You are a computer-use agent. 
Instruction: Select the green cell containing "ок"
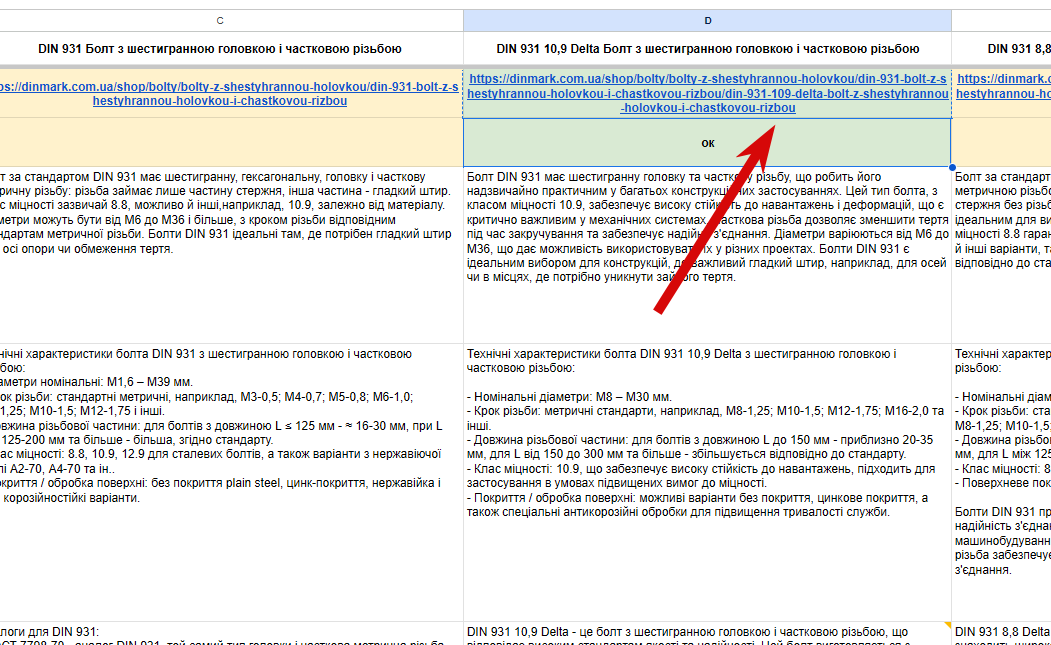pyautogui.click(x=707, y=143)
